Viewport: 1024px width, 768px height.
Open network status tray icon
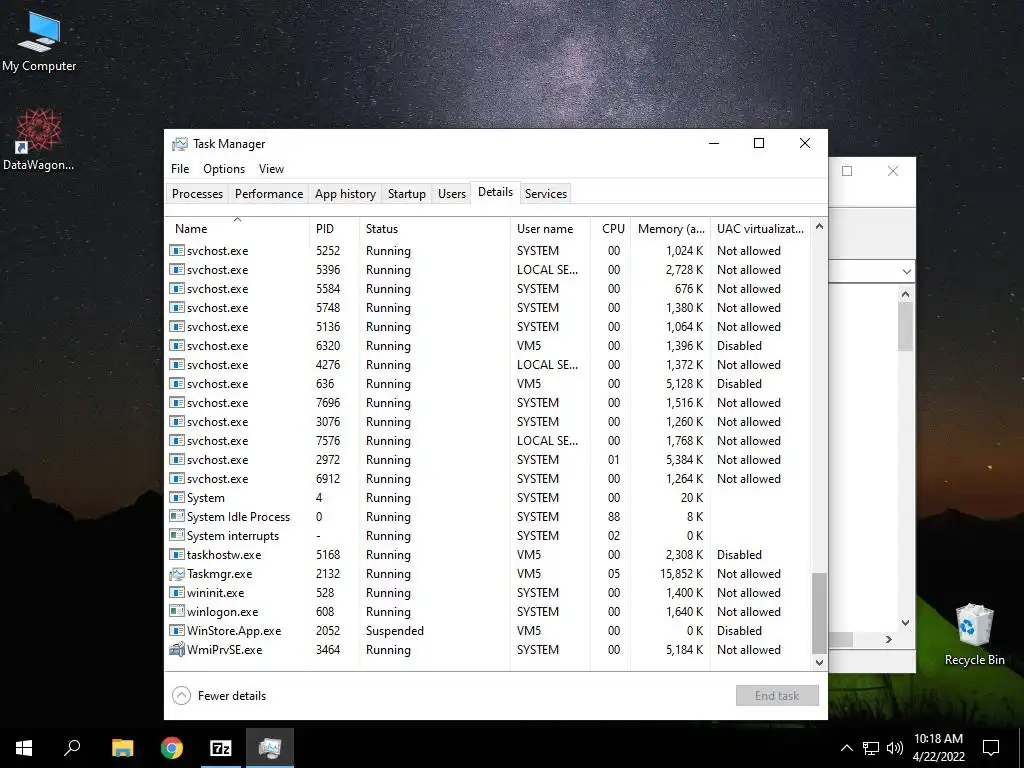(871, 748)
